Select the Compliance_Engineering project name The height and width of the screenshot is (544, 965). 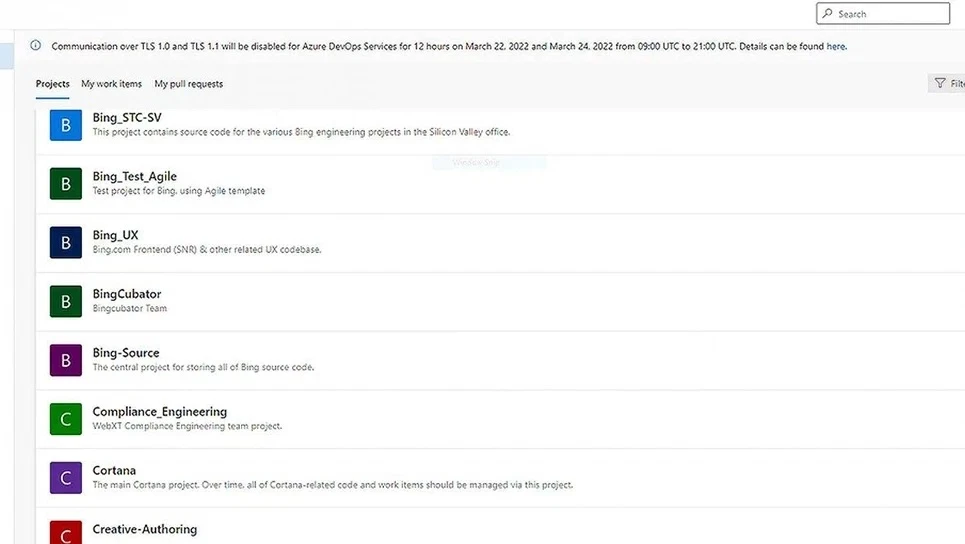point(159,412)
